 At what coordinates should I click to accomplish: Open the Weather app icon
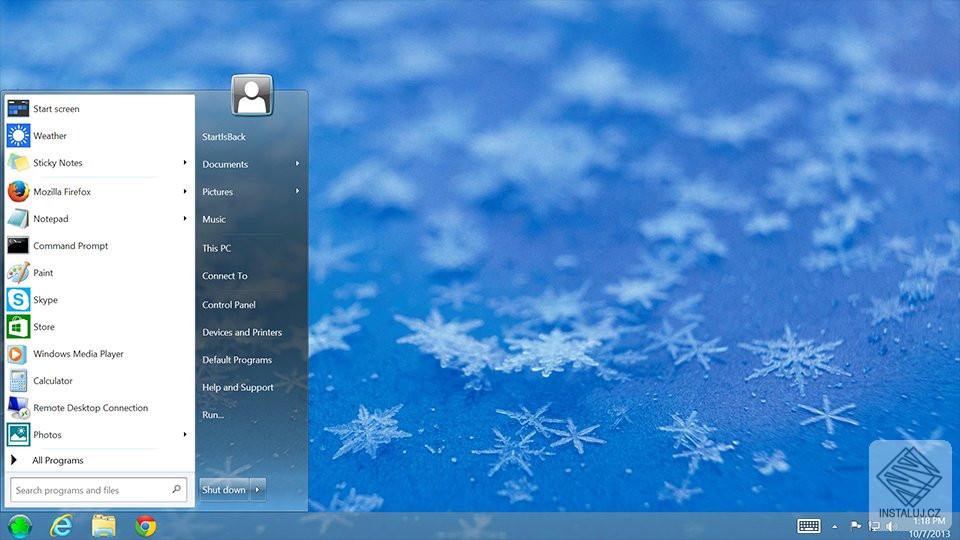(x=18, y=135)
